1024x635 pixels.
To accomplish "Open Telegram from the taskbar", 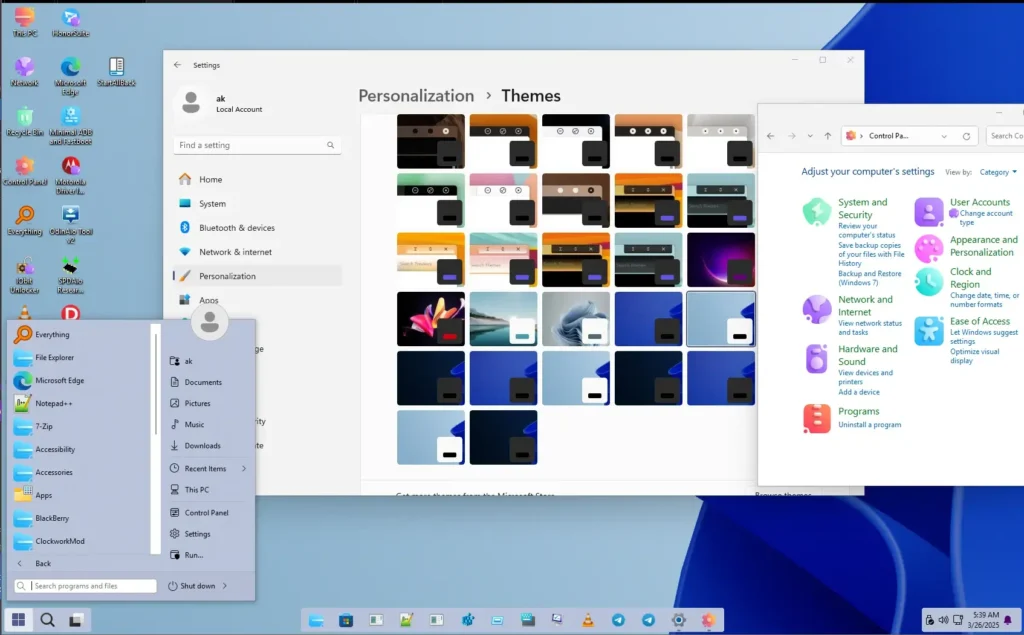I will click(x=620, y=620).
